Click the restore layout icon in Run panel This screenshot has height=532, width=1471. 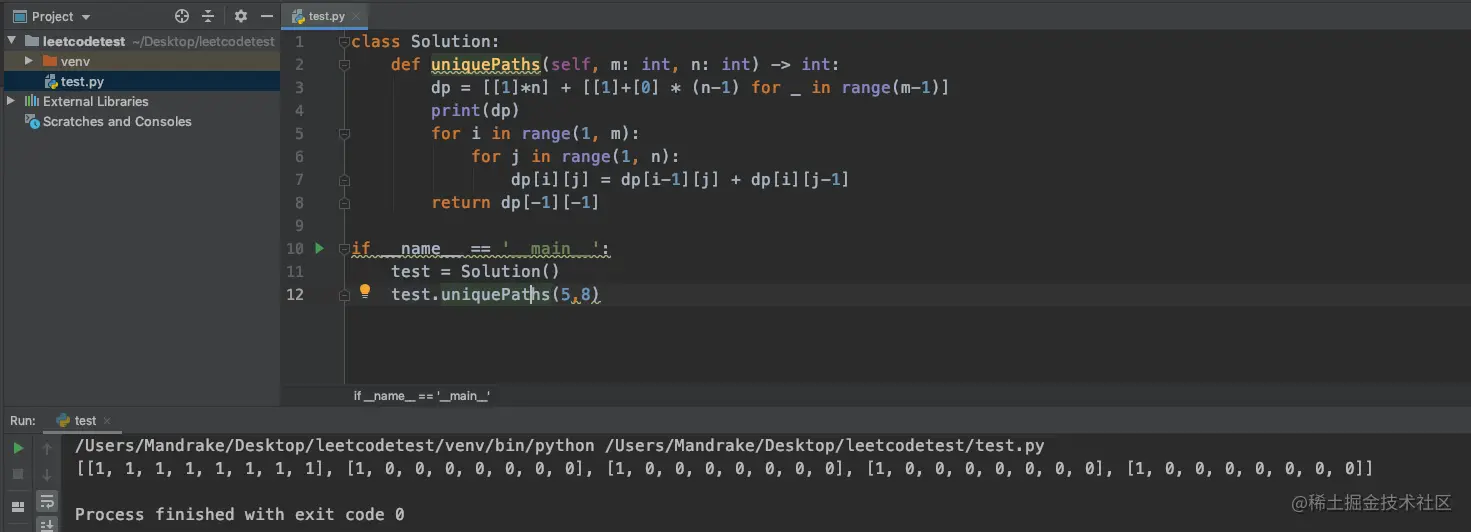pyautogui.click(x=18, y=508)
